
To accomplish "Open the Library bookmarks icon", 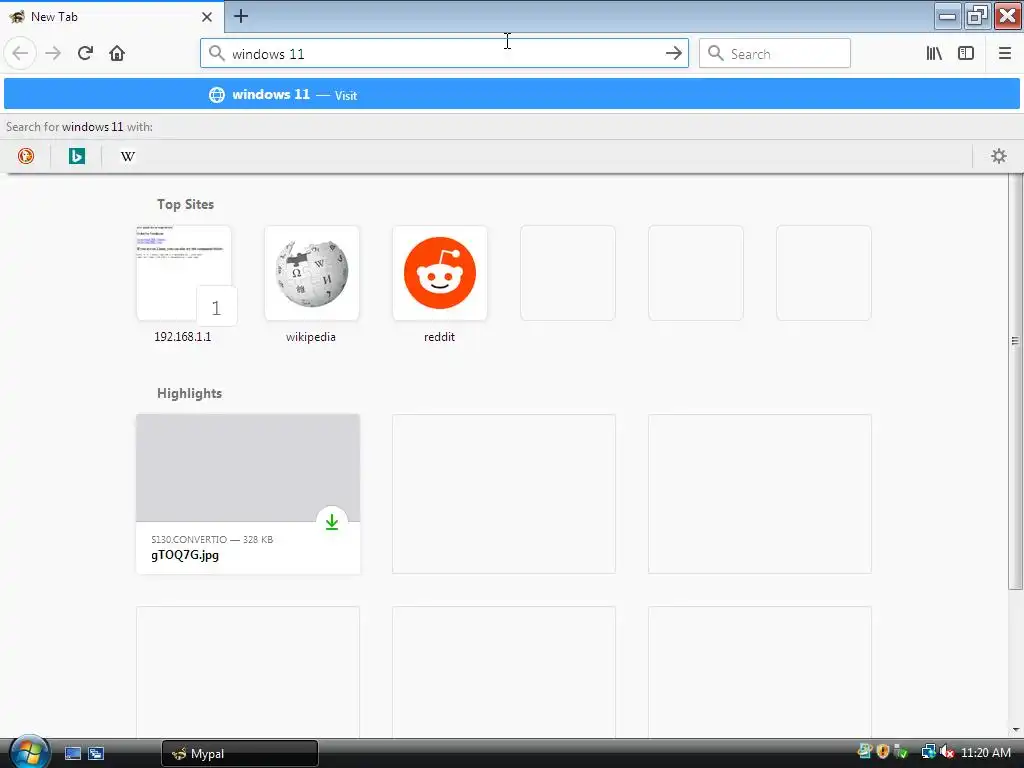I will [934, 54].
